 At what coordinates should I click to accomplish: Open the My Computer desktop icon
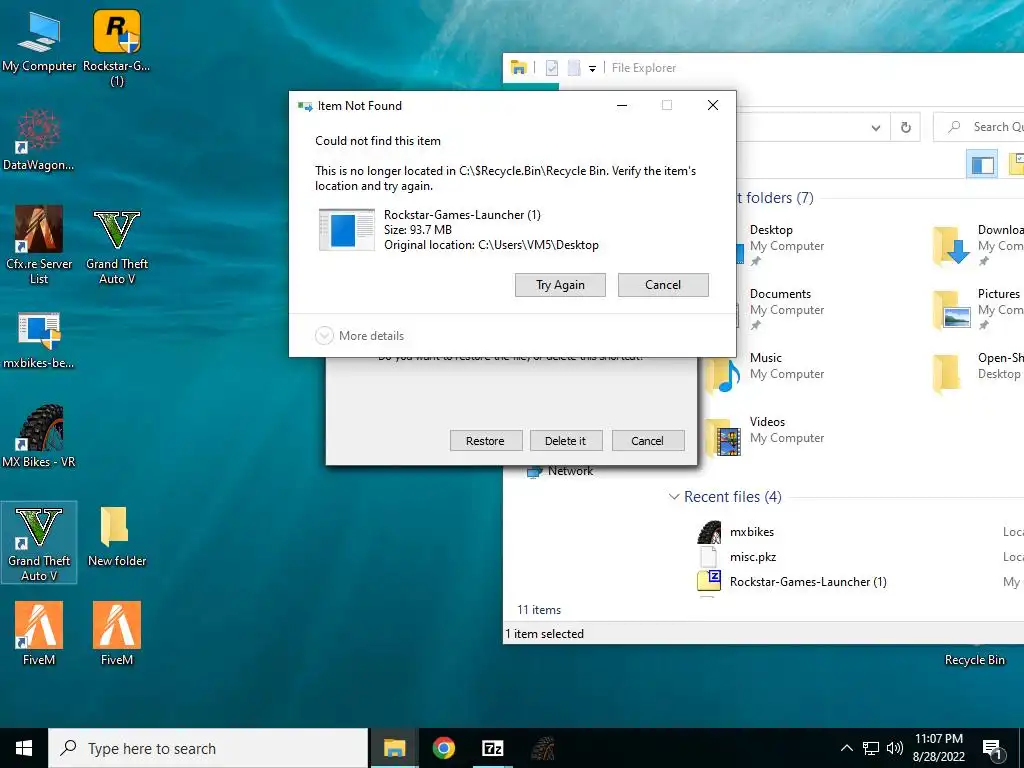tap(39, 41)
